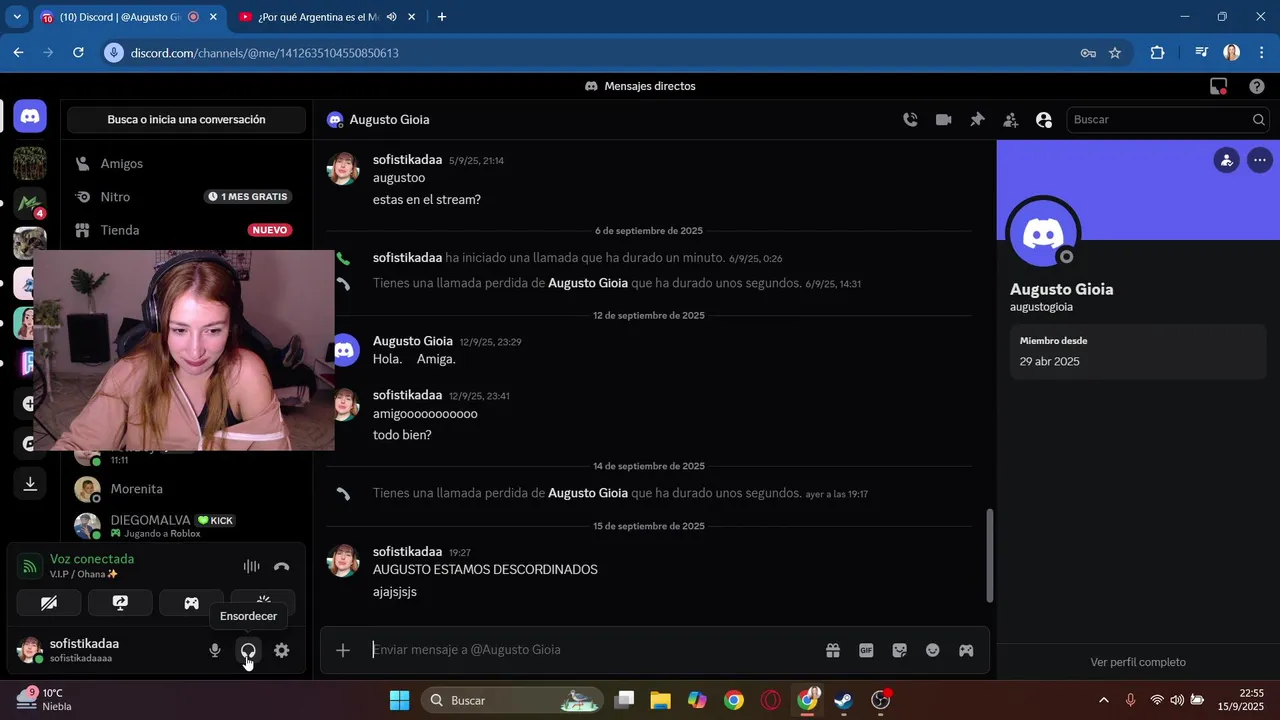Screen dimensions: 1280x720
Task: Open the Tienda shop page
Action: coord(186,230)
